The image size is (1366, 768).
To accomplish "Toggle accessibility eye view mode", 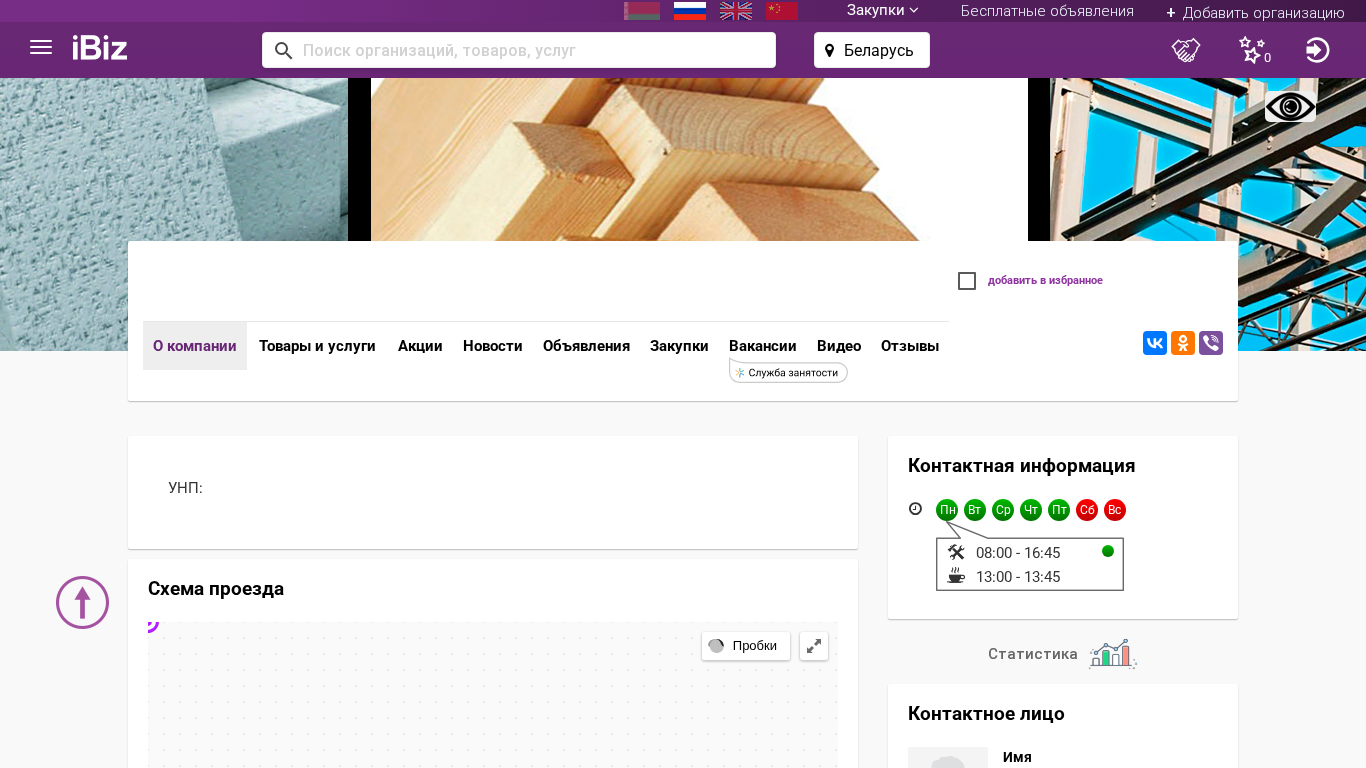I will [1290, 107].
